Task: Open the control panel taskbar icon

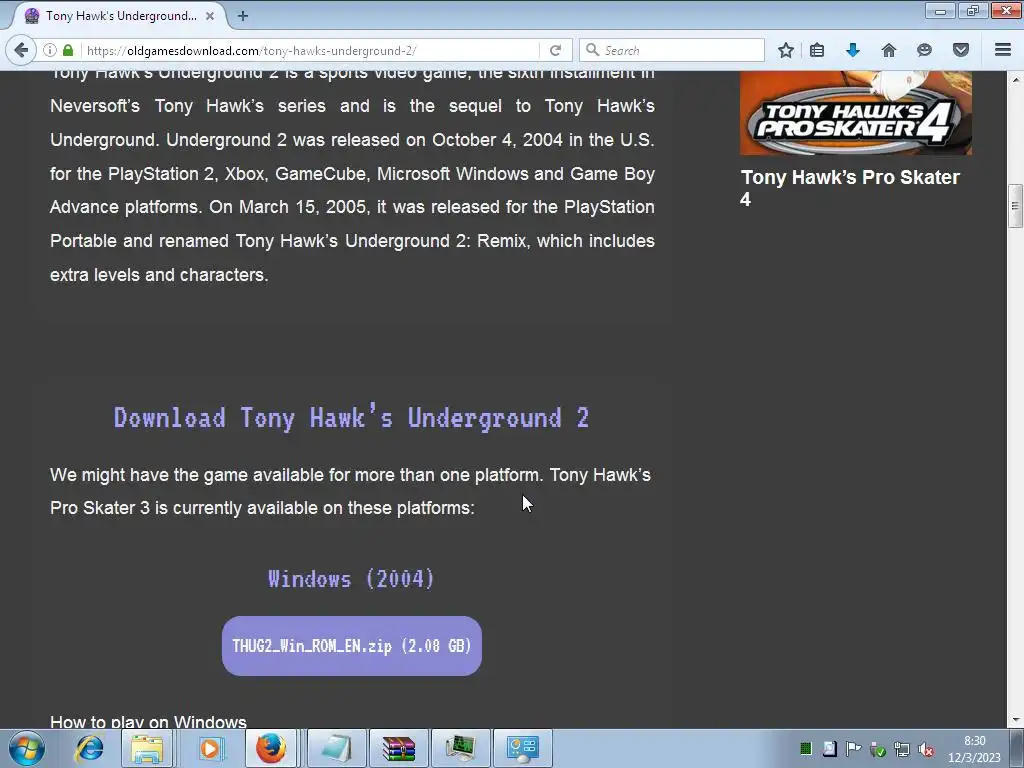Action: click(522, 748)
